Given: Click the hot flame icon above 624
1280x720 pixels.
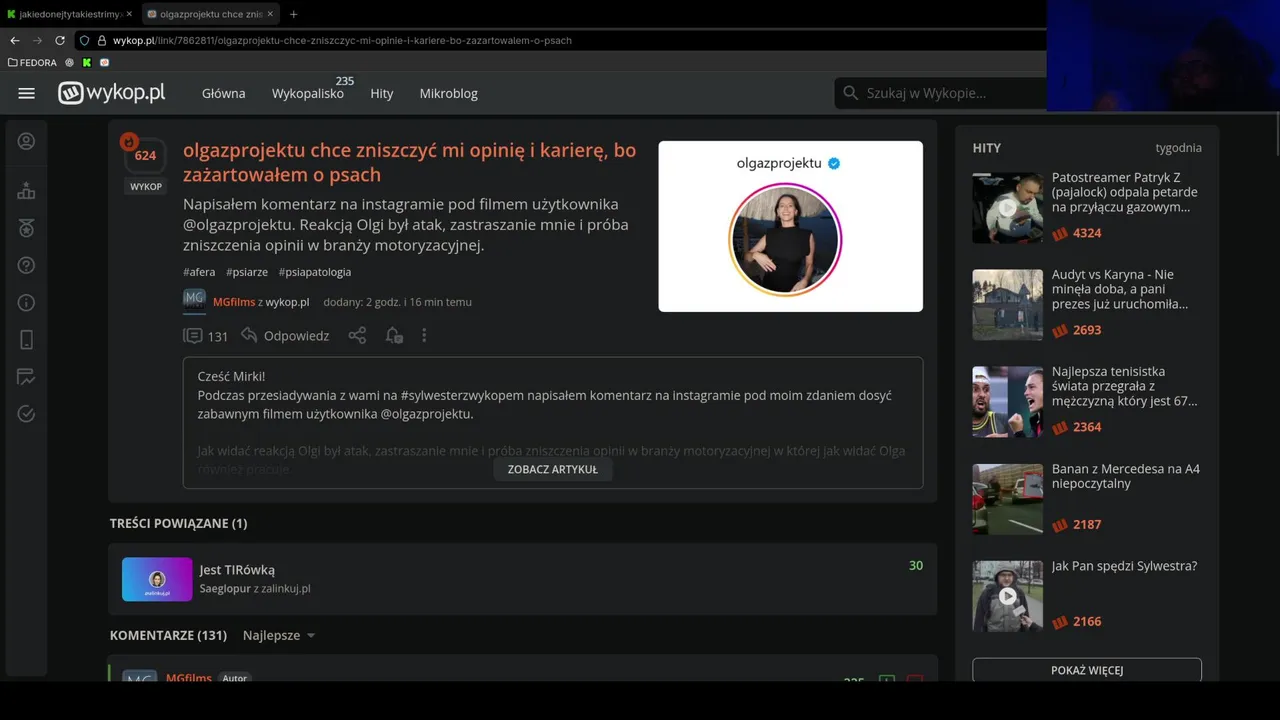Looking at the screenshot, I should [129, 142].
